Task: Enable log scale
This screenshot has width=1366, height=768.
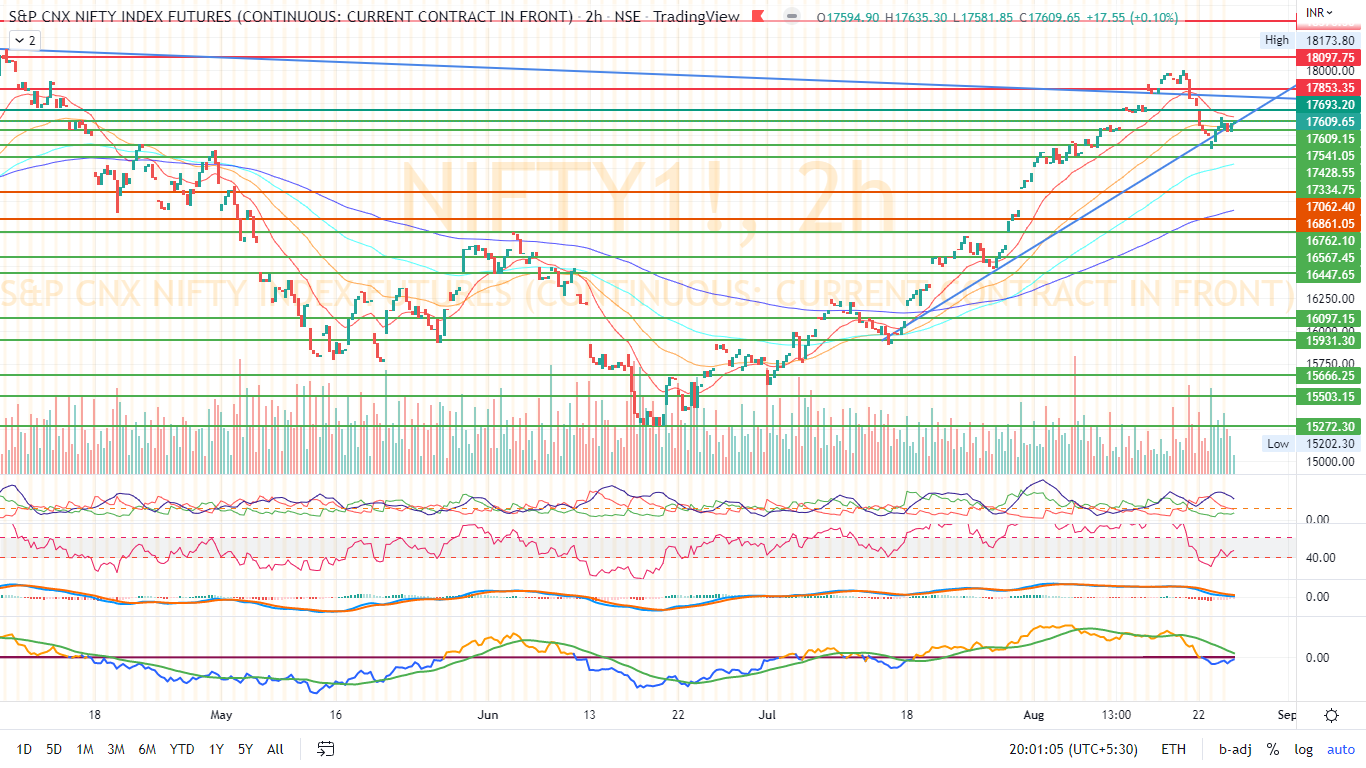Action: click(1304, 748)
